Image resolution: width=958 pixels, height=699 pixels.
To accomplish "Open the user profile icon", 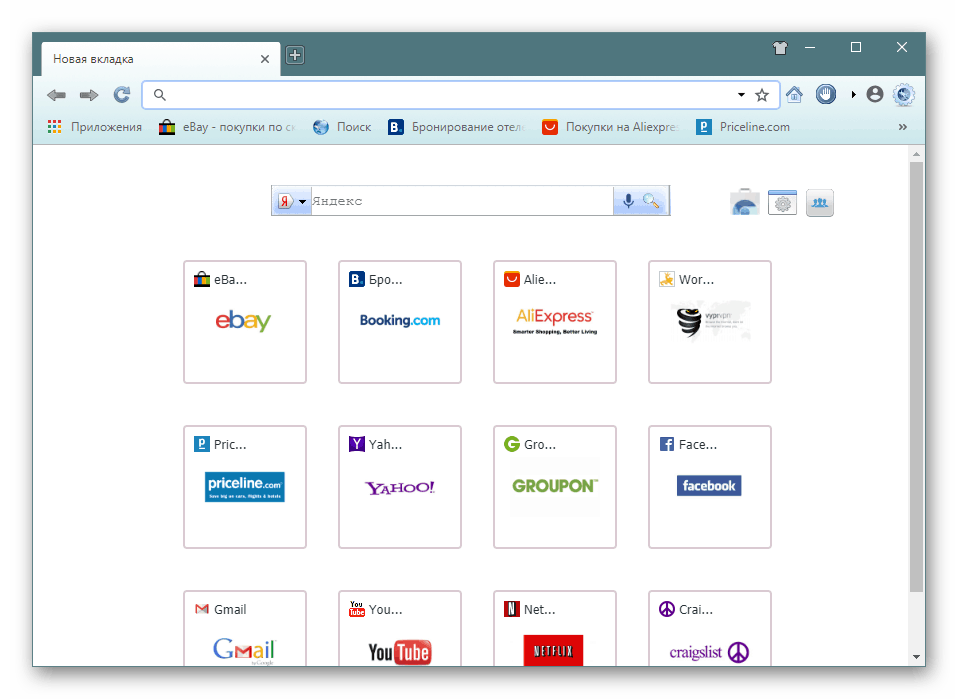I will [x=875, y=94].
